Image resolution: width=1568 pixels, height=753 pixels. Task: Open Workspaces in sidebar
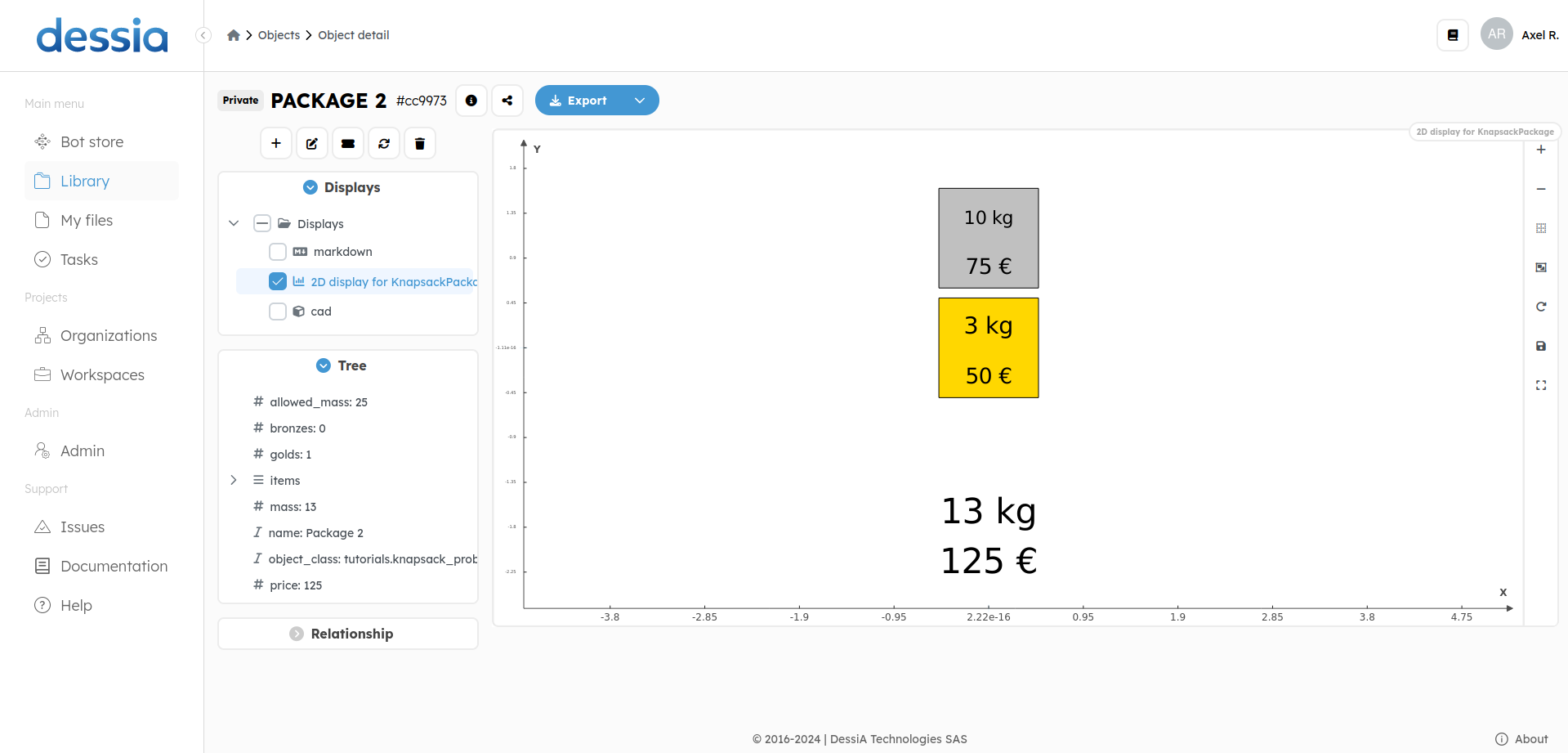click(x=102, y=375)
